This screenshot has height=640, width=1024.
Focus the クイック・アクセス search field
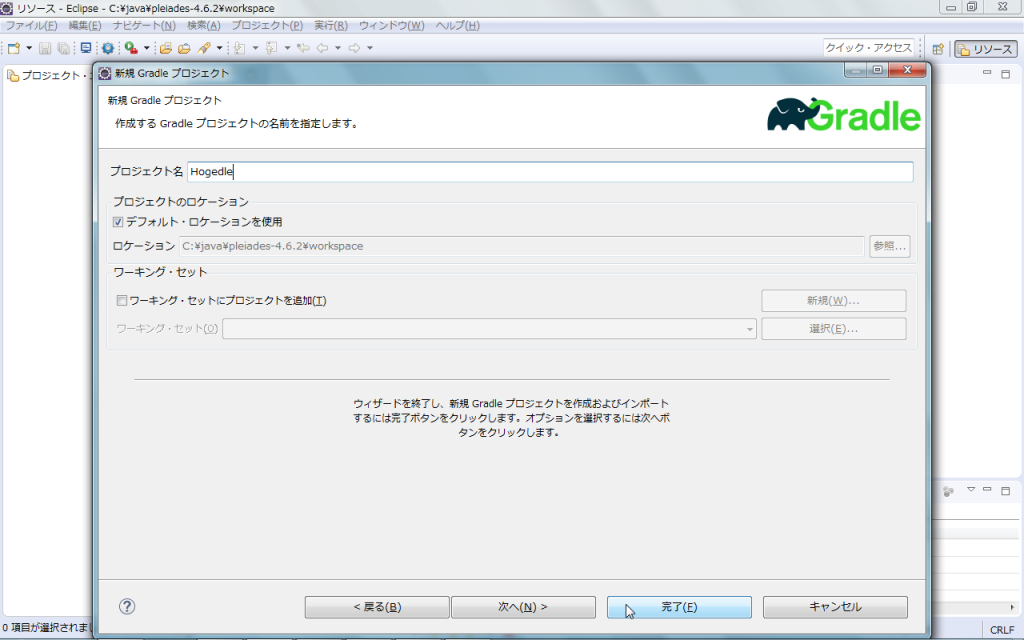coord(868,48)
